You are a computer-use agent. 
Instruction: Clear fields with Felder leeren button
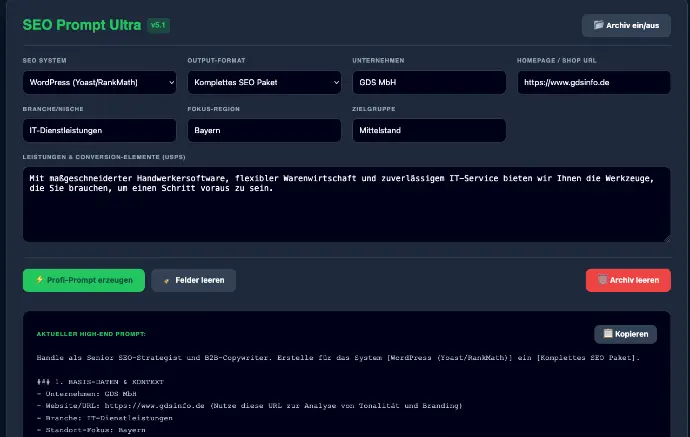tap(194, 280)
